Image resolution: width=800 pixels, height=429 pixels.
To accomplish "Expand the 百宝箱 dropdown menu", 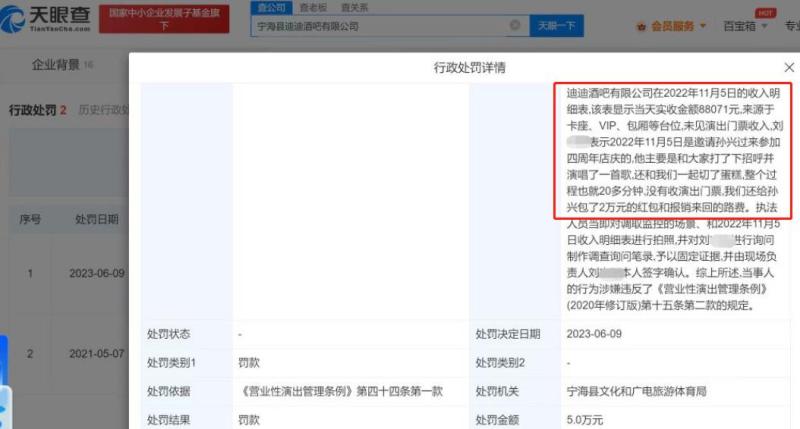I will tap(745, 26).
